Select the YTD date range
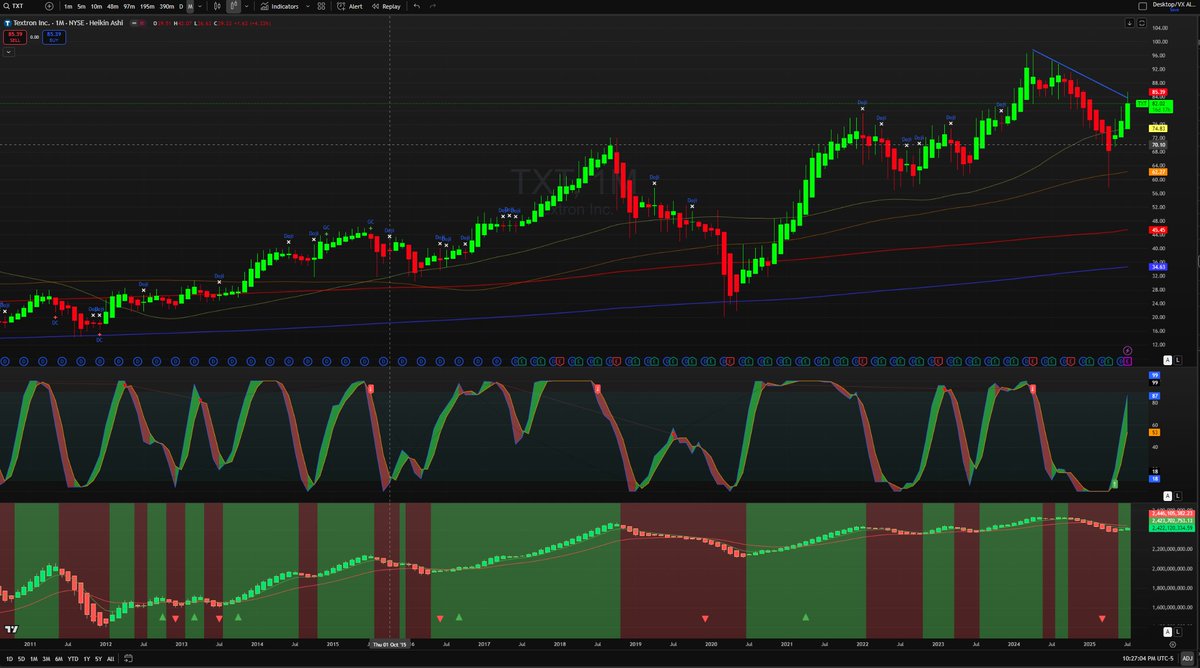Screen dimensions: 1200x668 click(x=73, y=660)
